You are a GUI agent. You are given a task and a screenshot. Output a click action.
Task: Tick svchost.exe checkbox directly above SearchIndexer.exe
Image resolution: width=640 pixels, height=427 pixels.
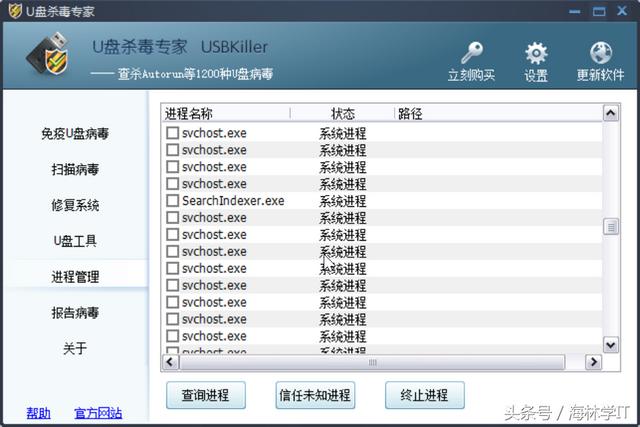coord(173,184)
